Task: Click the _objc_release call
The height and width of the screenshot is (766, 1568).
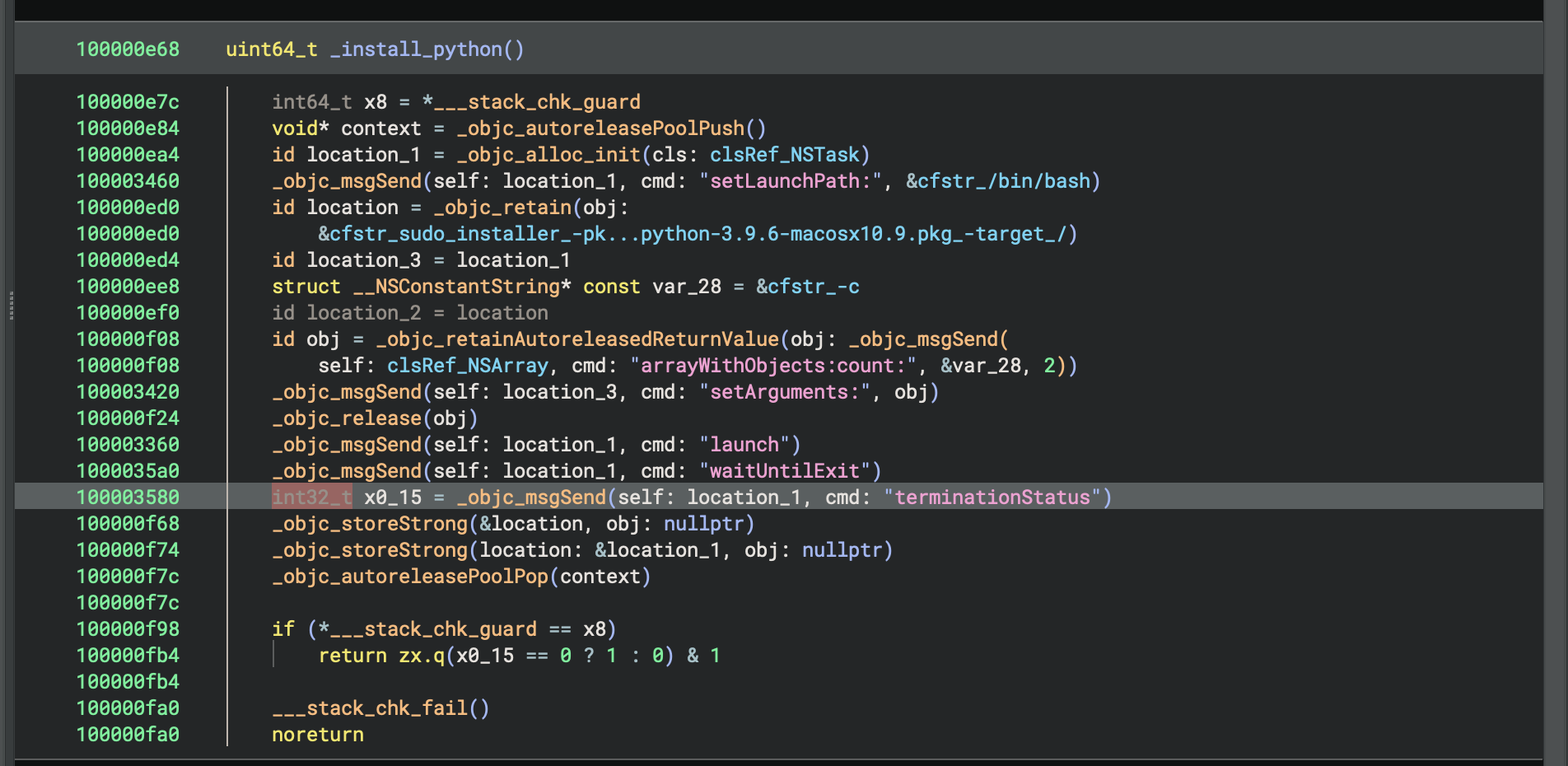Action: click(x=347, y=418)
